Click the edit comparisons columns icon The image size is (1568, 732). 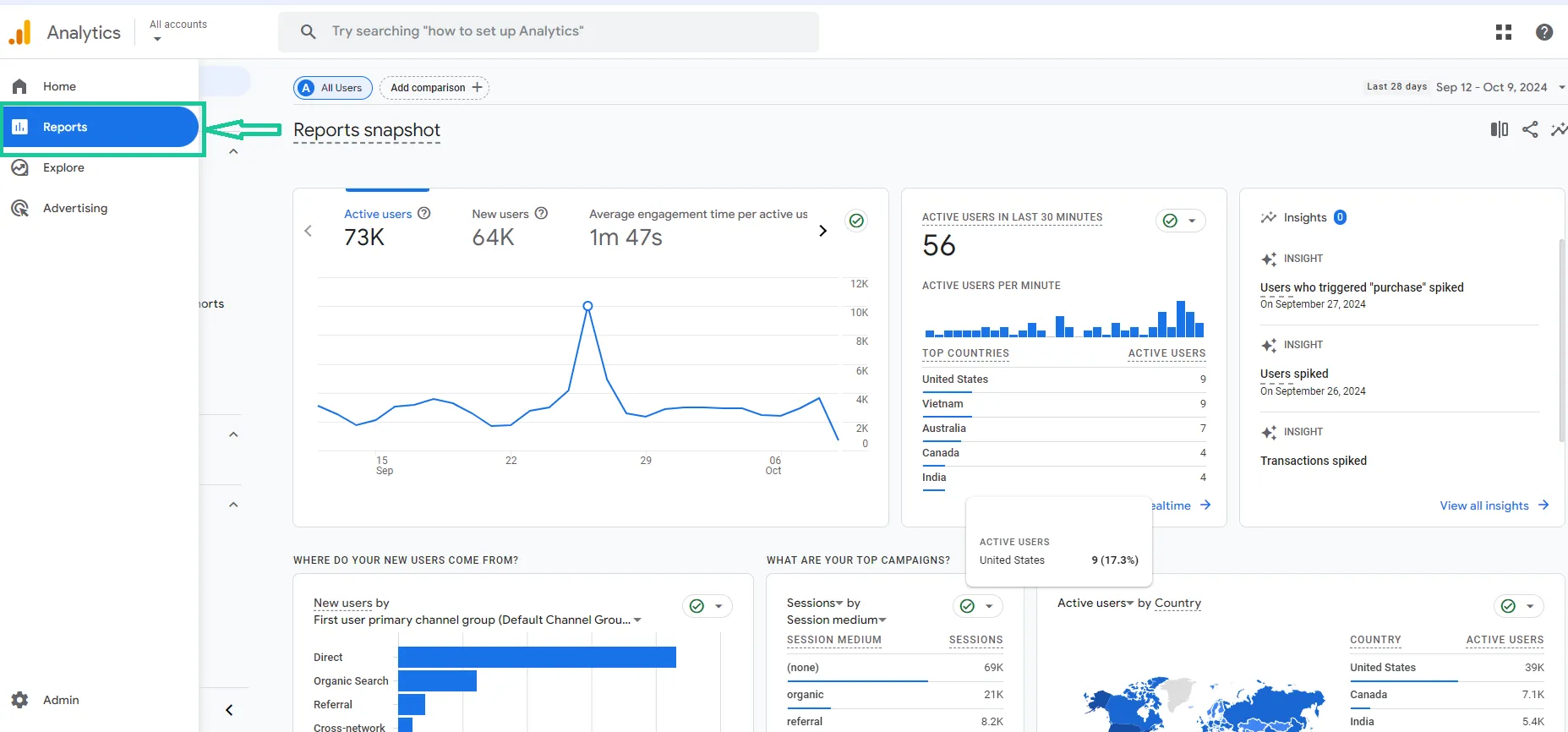pyautogui.click(x=1500, y=129)
